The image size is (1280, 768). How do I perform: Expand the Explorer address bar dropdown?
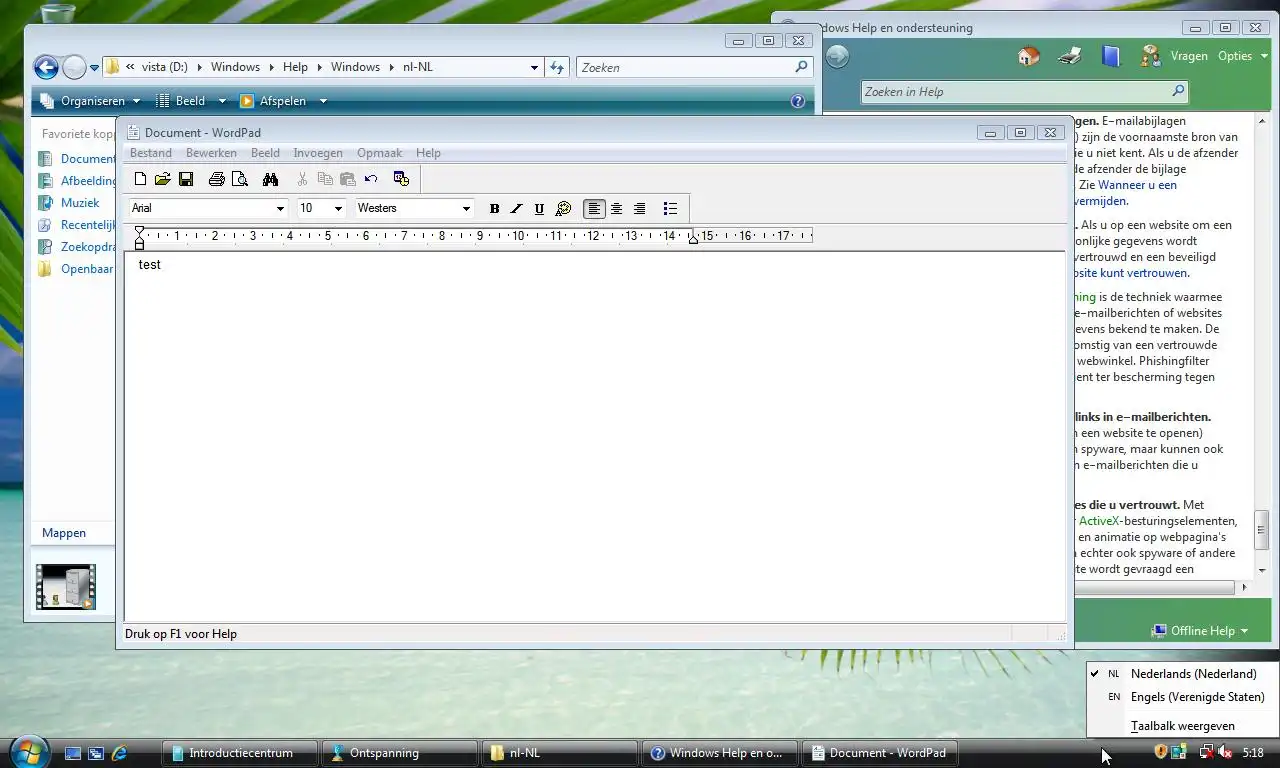pyautogui.click(x=534, y=68)
